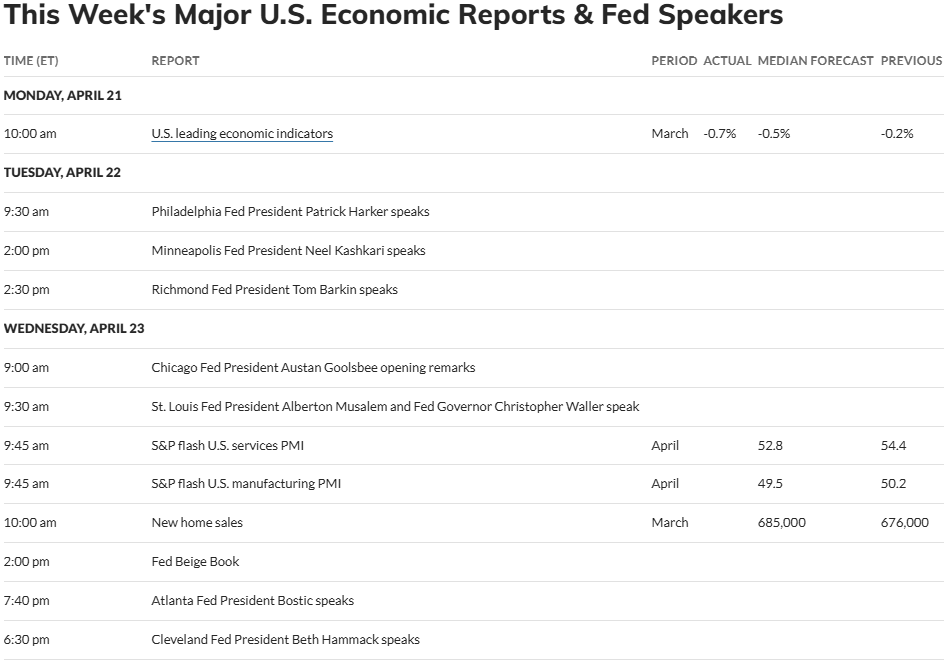Click the TIME (ET) column header
This screenshot has width=947, height=666.
pyautogui.click(x=31, y=61)
